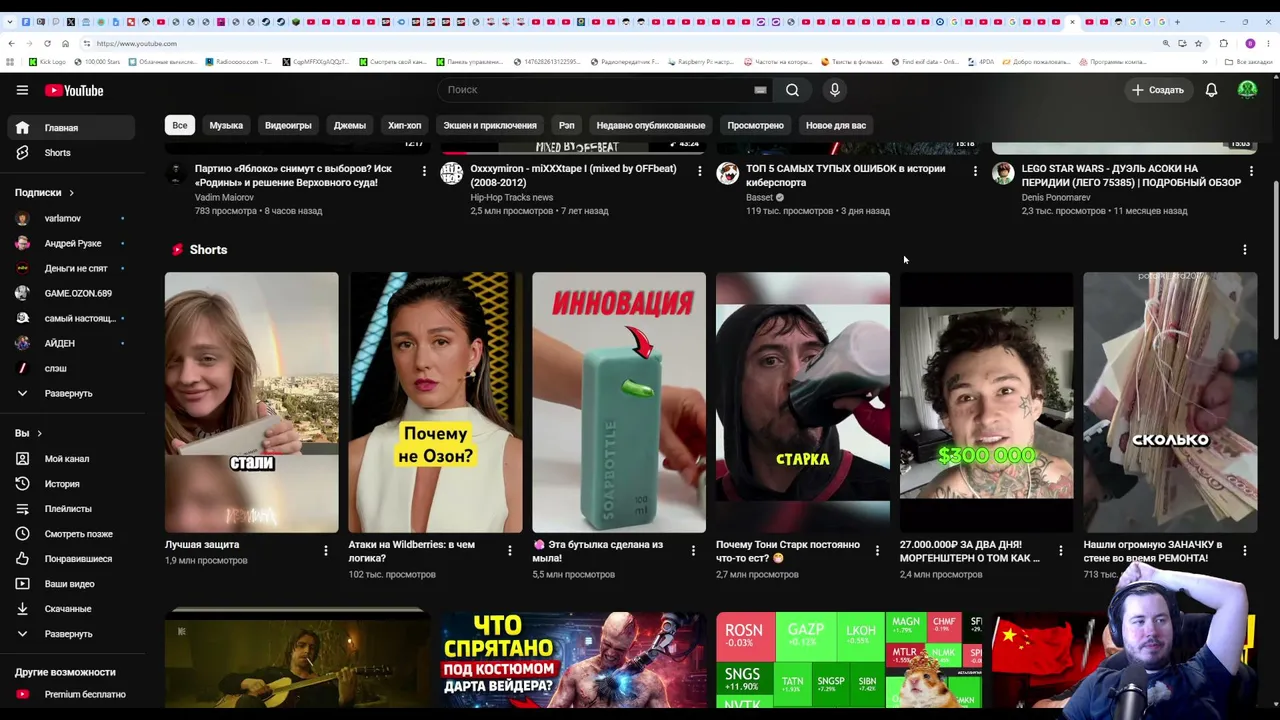The height and width of the screenshot is (720, 1280).
Task: Select the Все filter chip
Action: pyautogui.click(x=179, y=125)
